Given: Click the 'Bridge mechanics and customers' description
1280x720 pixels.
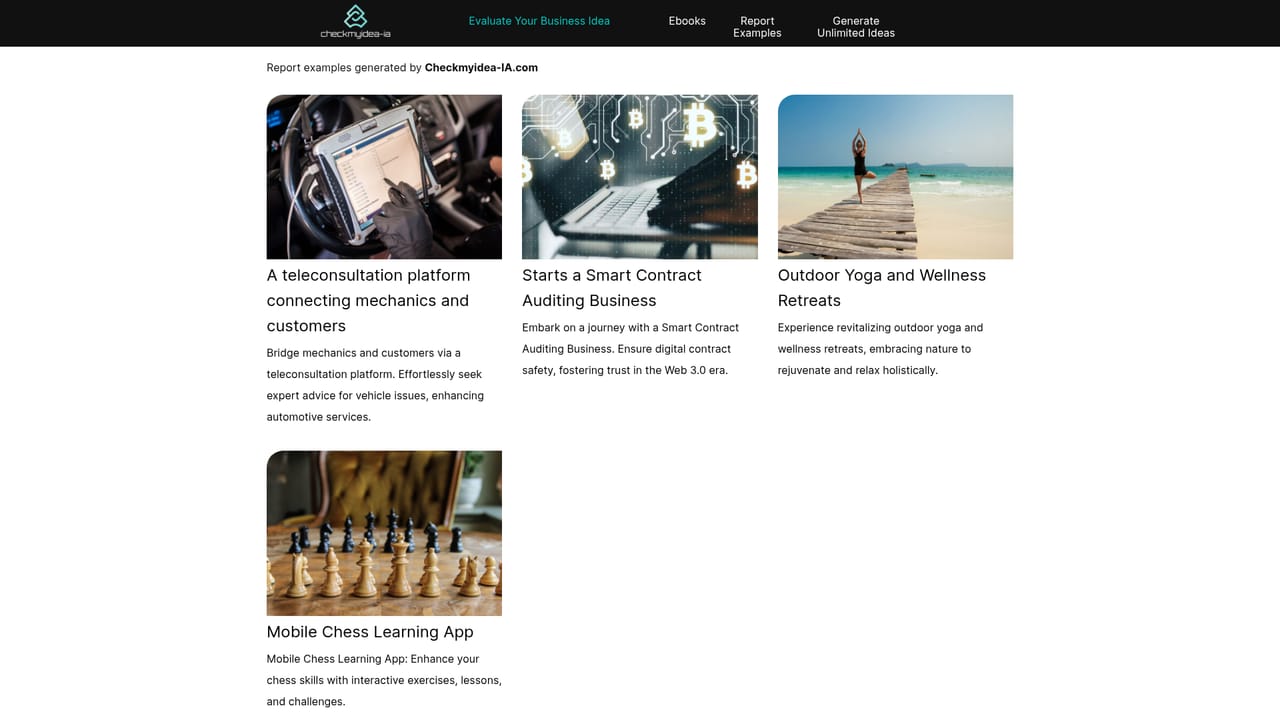Looking at the screenshot, I should (375, 385).
